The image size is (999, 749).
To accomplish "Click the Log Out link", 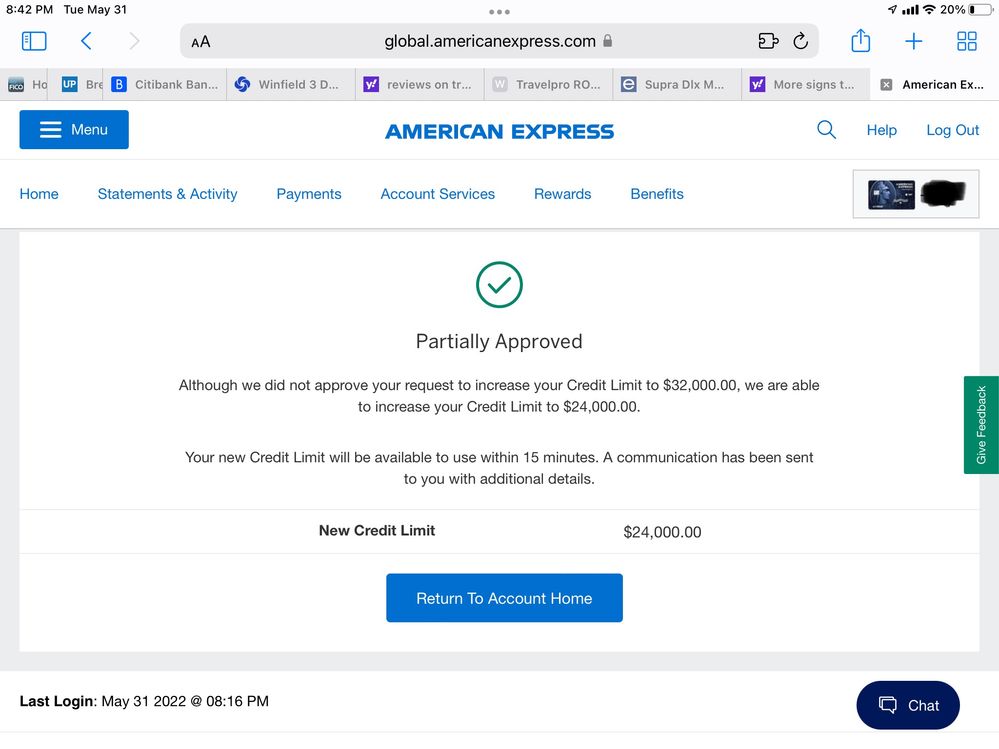I will click(952, 130).
